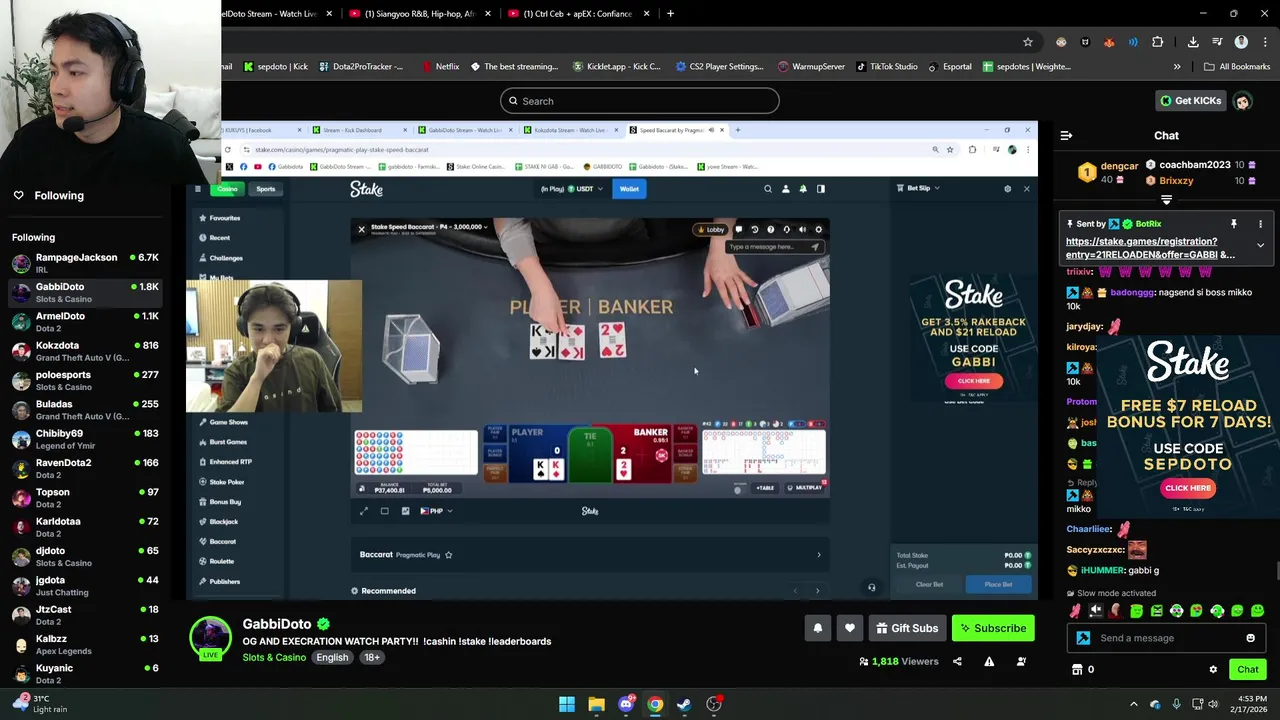
Task: Open the Esportal bookmark
Action: point(950,67)
